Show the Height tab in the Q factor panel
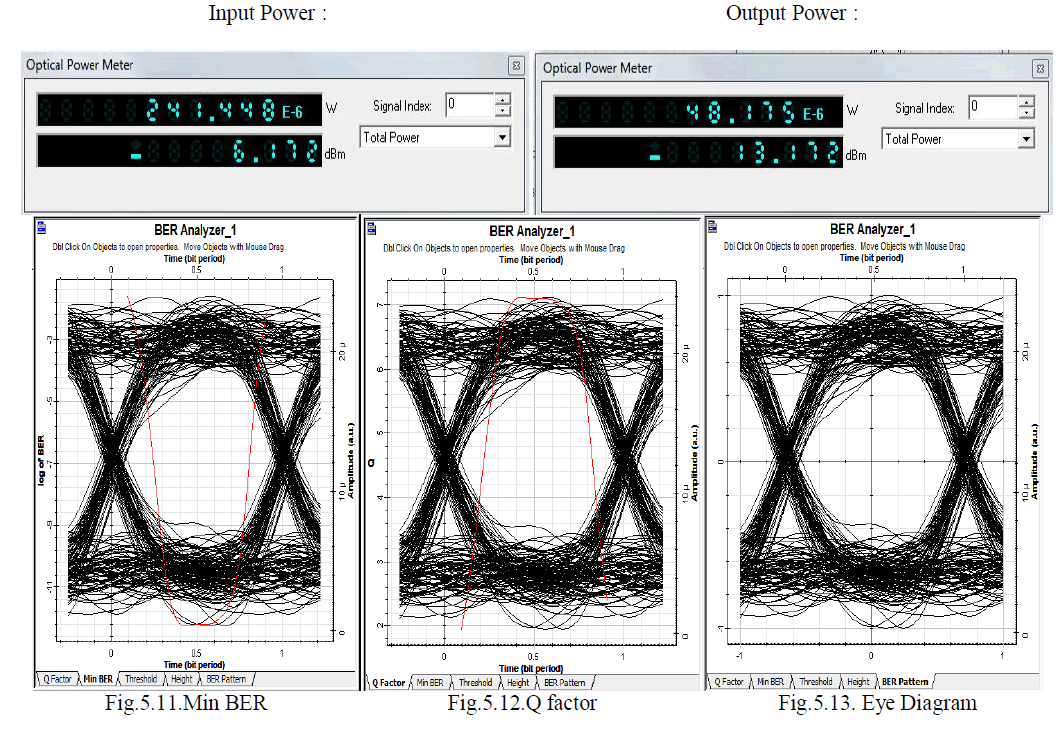The image size is (1059, 731). pyautogui.click(x=518, y=683)
